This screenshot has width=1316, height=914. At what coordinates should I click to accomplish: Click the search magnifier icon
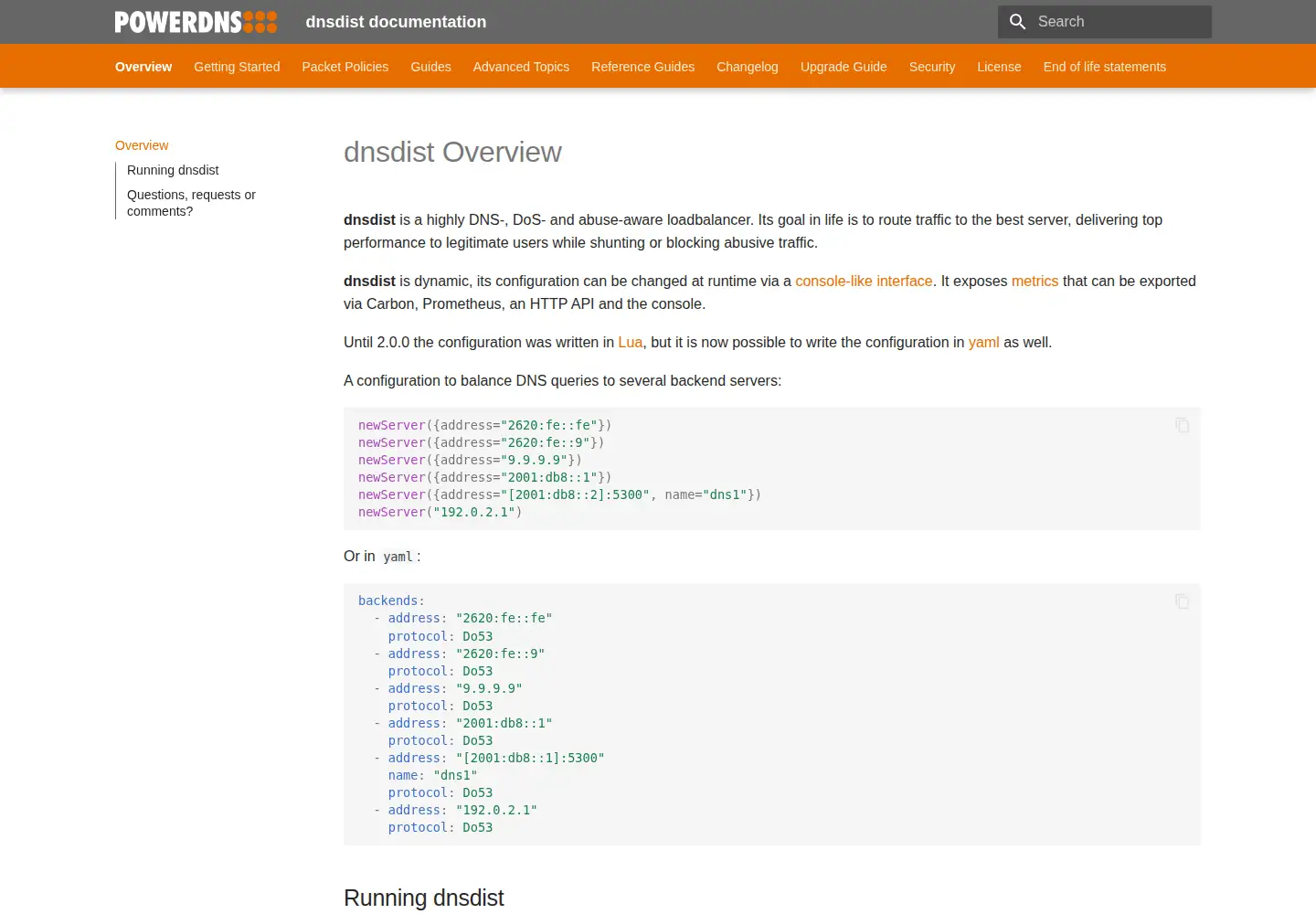(x=1017, y=21)
